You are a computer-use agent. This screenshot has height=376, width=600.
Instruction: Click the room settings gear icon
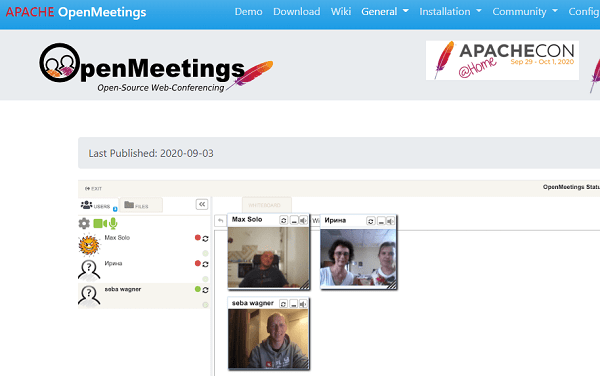[84, 223]
